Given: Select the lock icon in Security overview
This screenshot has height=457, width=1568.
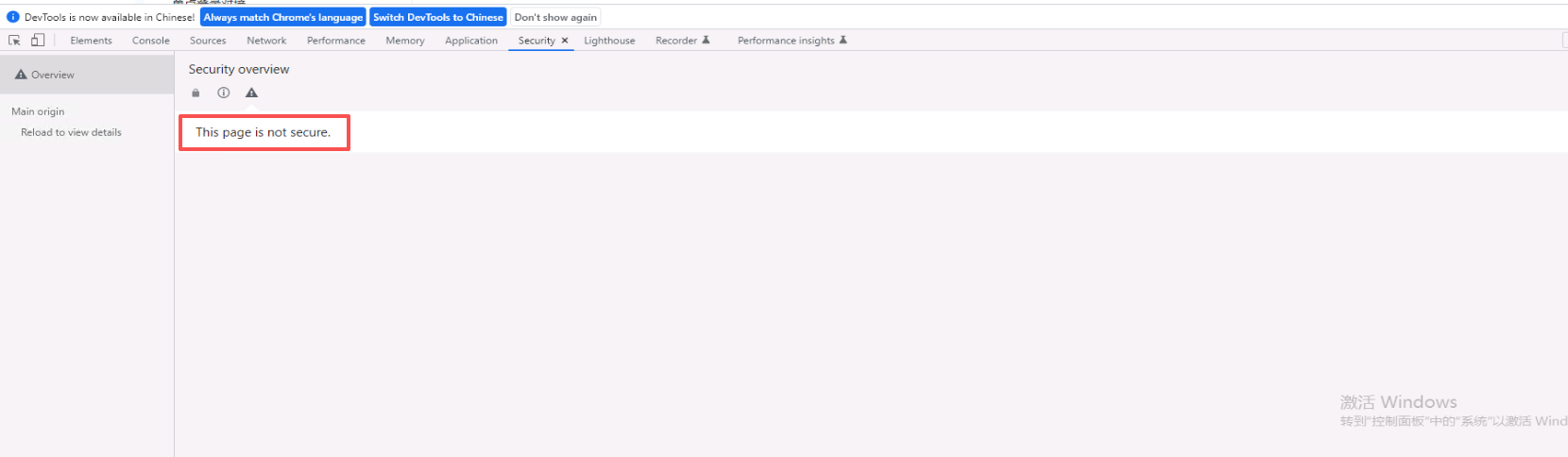Looking at the screenshot, I should tap(196, 93).
